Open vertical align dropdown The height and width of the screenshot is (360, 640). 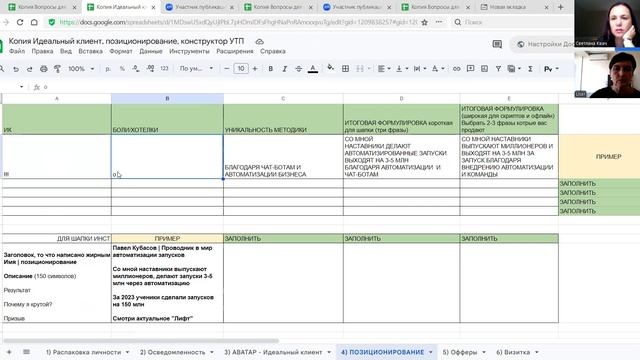coord(402,69)
